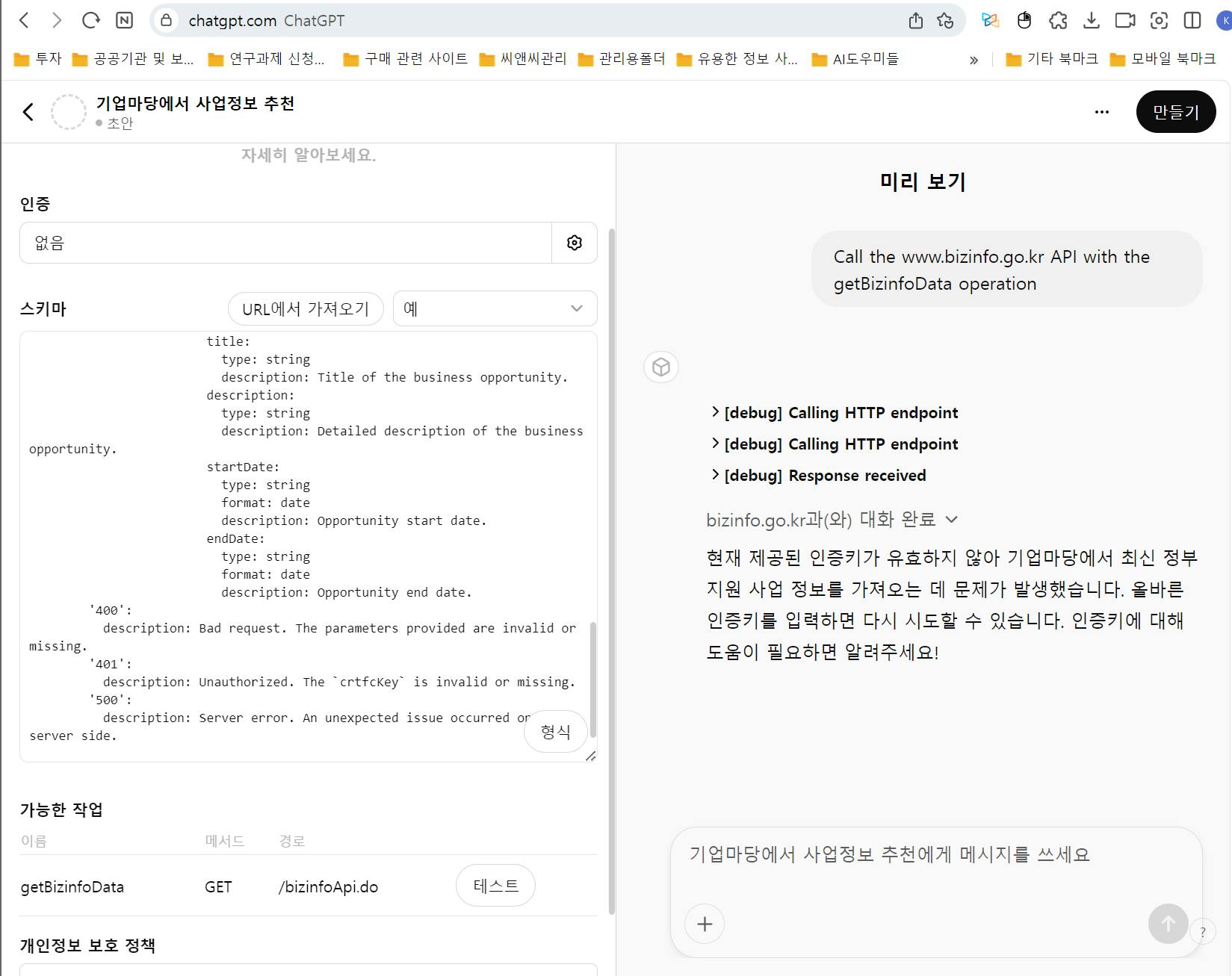Click the screenshot capture icon

point(1159,21)
